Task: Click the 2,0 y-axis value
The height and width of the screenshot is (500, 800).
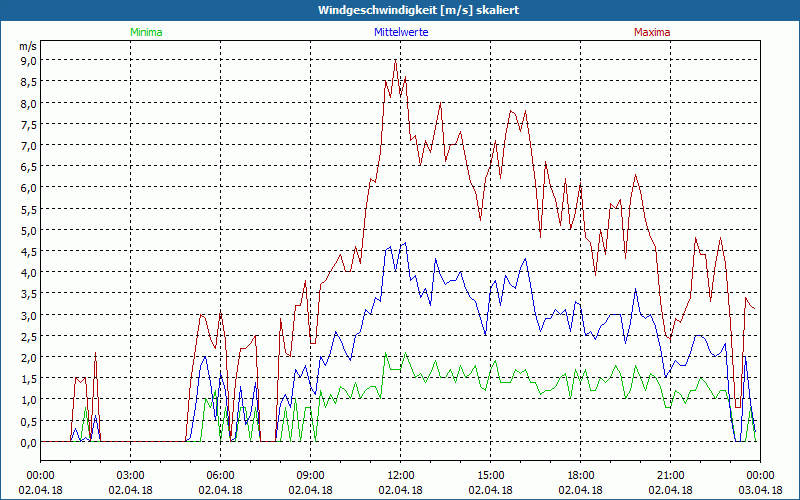Action: tap(28, 358)
